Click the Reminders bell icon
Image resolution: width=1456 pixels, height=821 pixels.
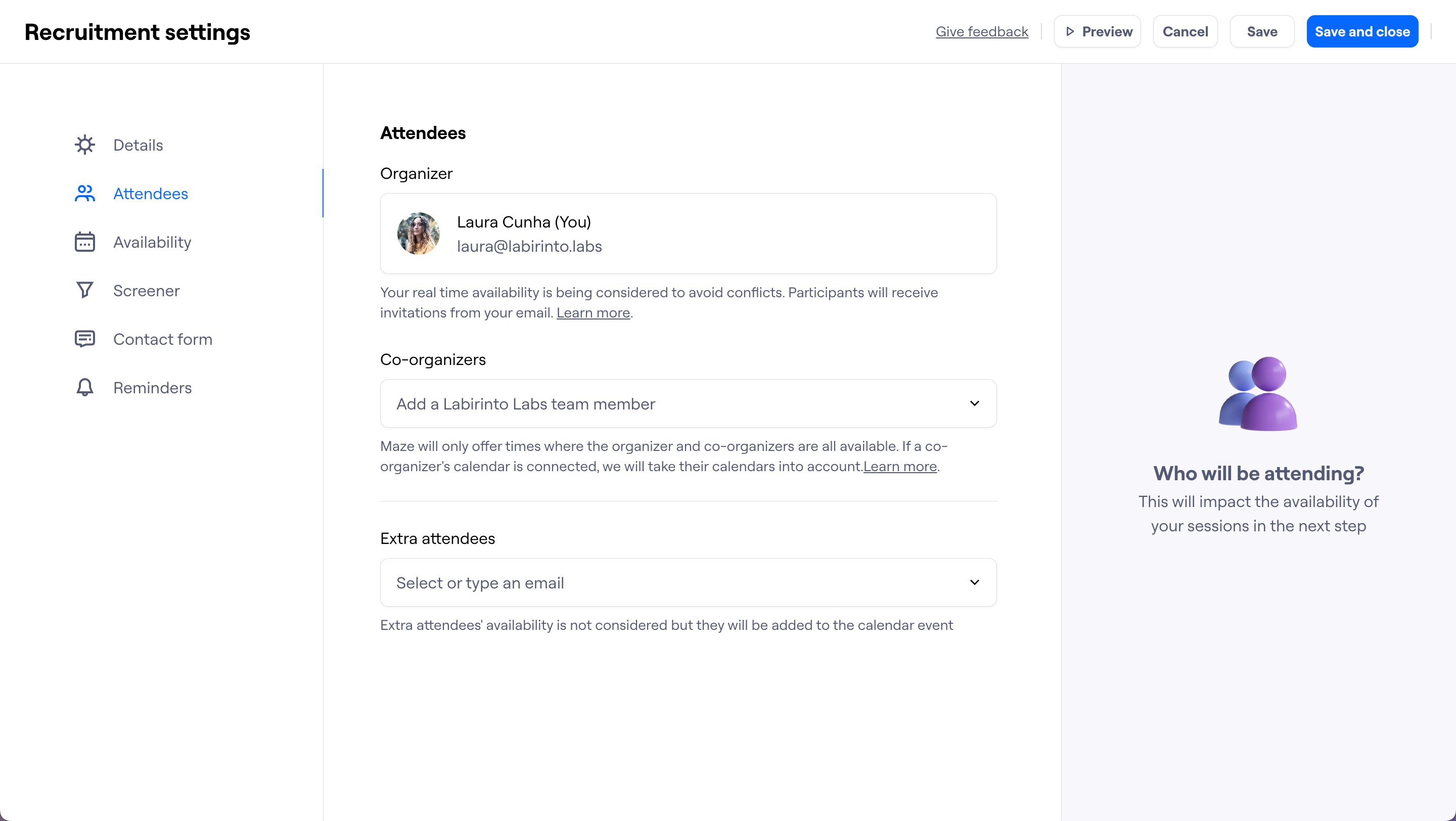[85, 388]
